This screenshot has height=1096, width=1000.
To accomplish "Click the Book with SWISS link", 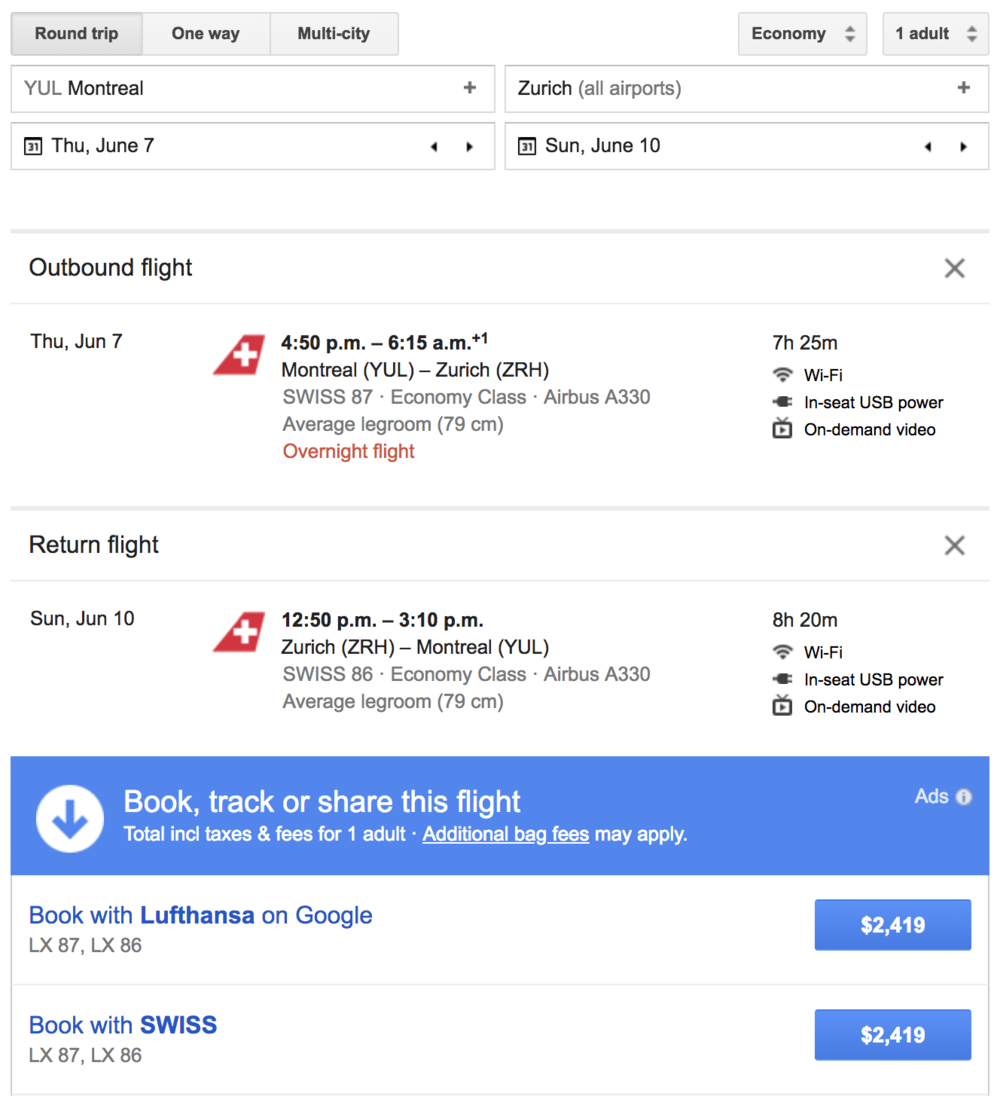I will coord(123,1025).
